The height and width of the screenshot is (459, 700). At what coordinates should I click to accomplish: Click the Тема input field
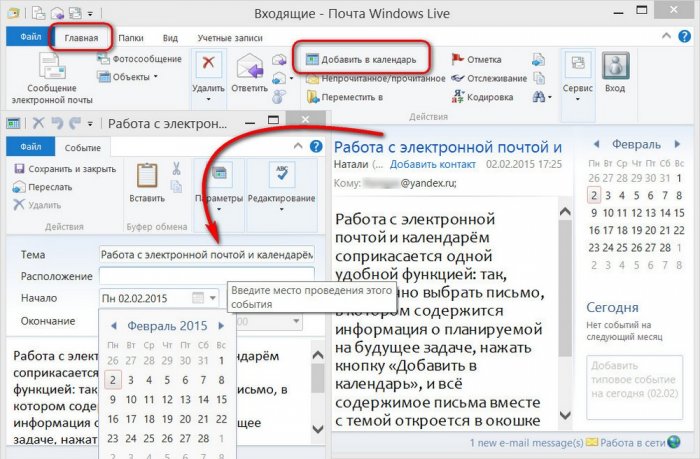point(207,255)
